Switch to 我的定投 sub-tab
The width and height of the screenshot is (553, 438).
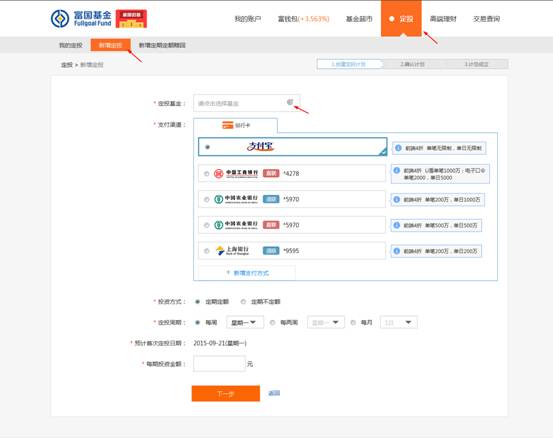click(x=71, y=45)
